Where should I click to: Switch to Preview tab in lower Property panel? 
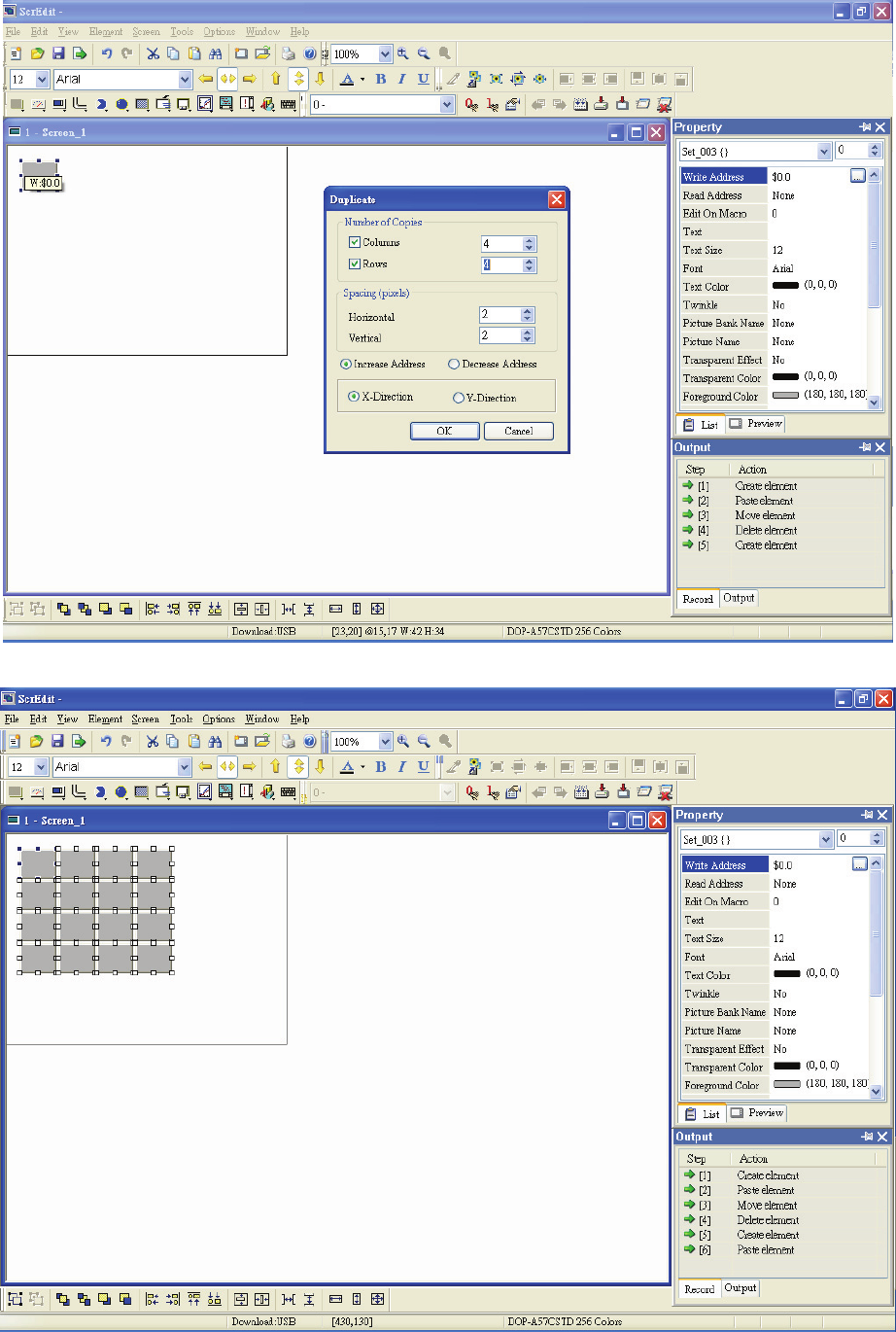[757, 1113]
